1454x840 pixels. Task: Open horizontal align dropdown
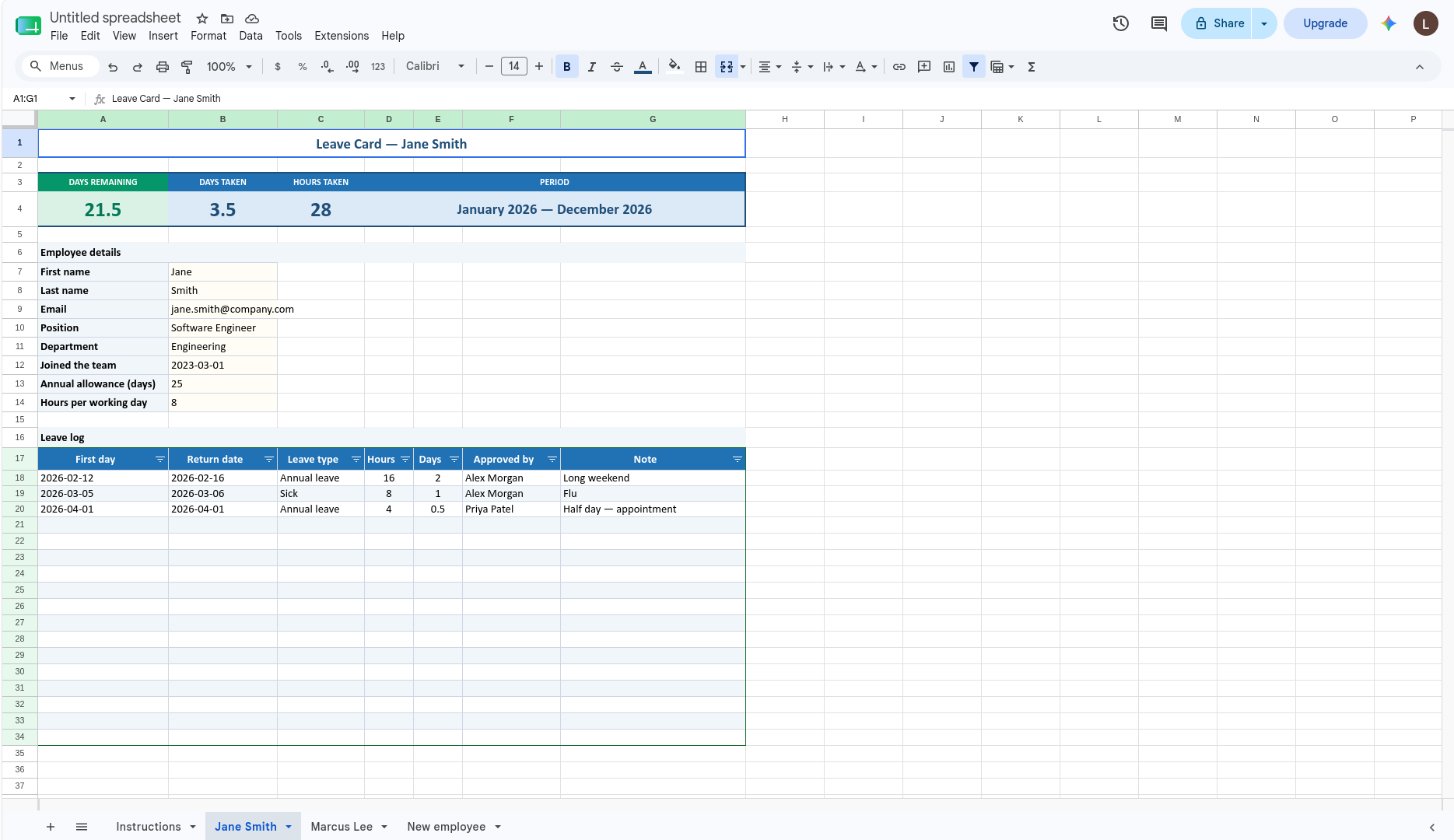(770, 67)
